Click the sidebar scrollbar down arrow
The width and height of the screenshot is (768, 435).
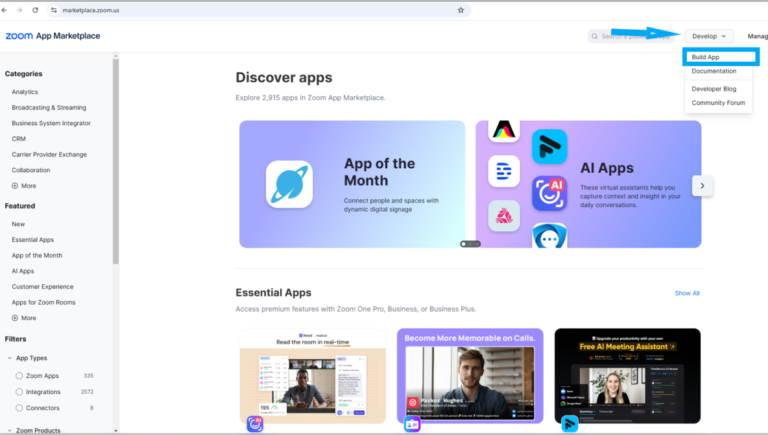[x=116, y=431]
